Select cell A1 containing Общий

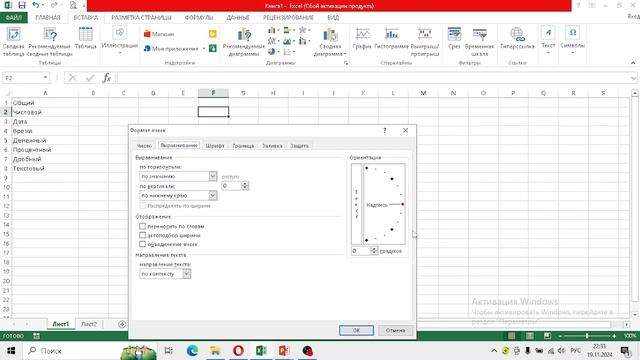tap(45, 103)
